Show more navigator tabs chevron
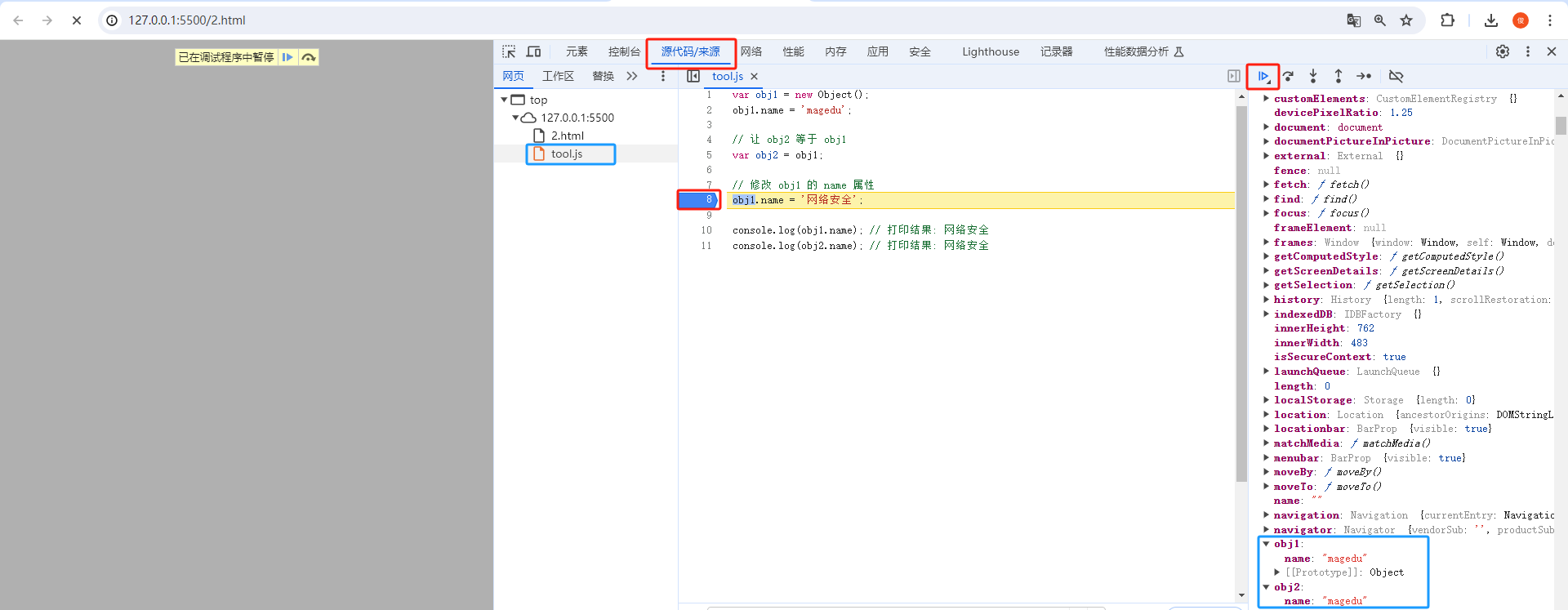1568x610 pixels. 632,76
